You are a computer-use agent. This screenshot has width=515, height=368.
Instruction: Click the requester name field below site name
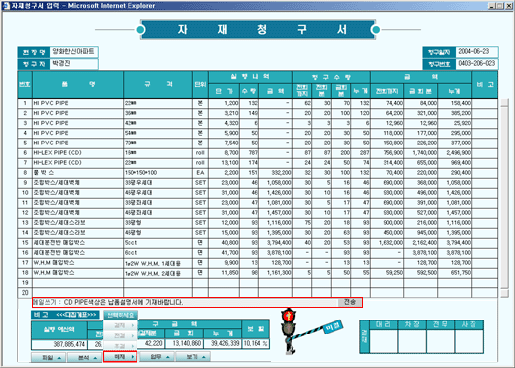pyautogui.click(x=74, y=64)
